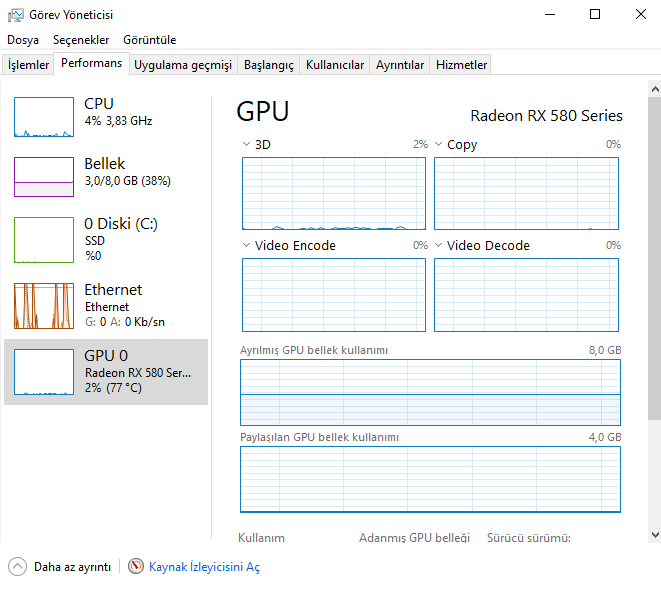Open the Copy graph engine dropdown

[439, 145]
